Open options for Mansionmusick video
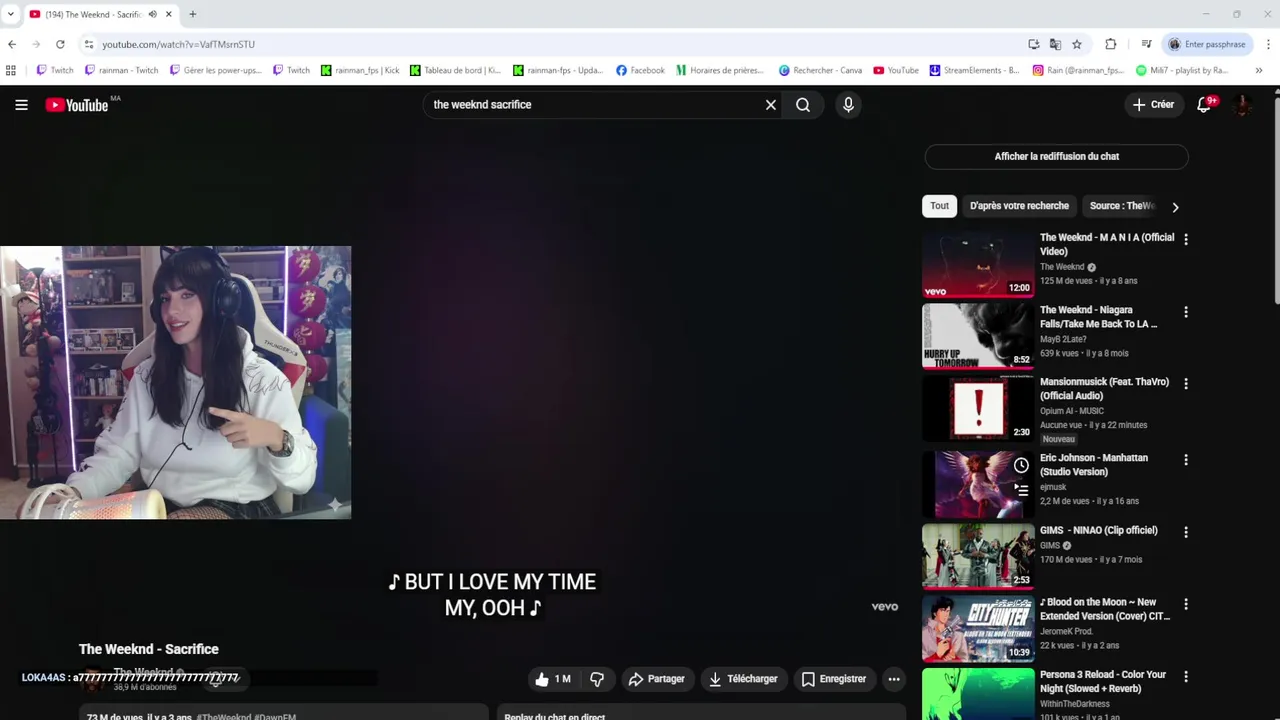Screen dimensions: 1280x720 tap(1186, 384)
